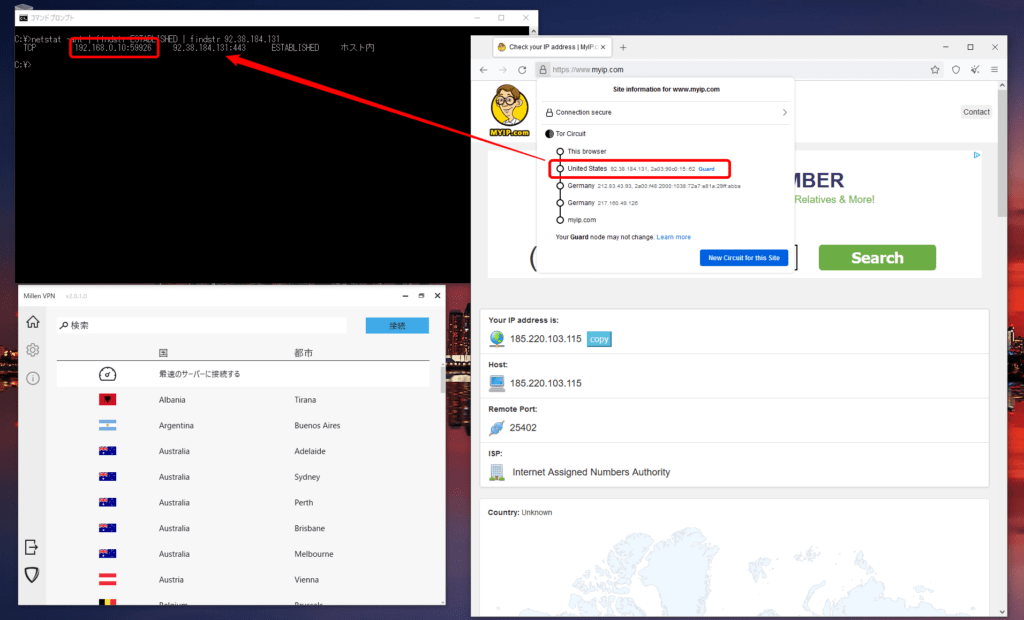Open the Contact link on MyIP page

point(976,112)
